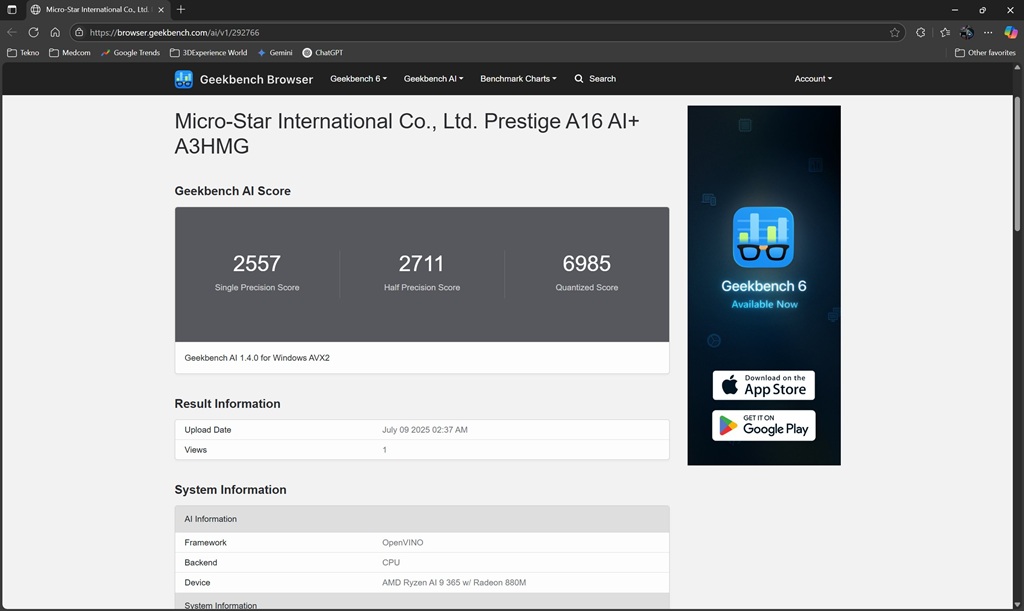Viewport: 1024px width, 611px height.
Task: Open the Account dropdown menu
Action: tap(813, 78)
